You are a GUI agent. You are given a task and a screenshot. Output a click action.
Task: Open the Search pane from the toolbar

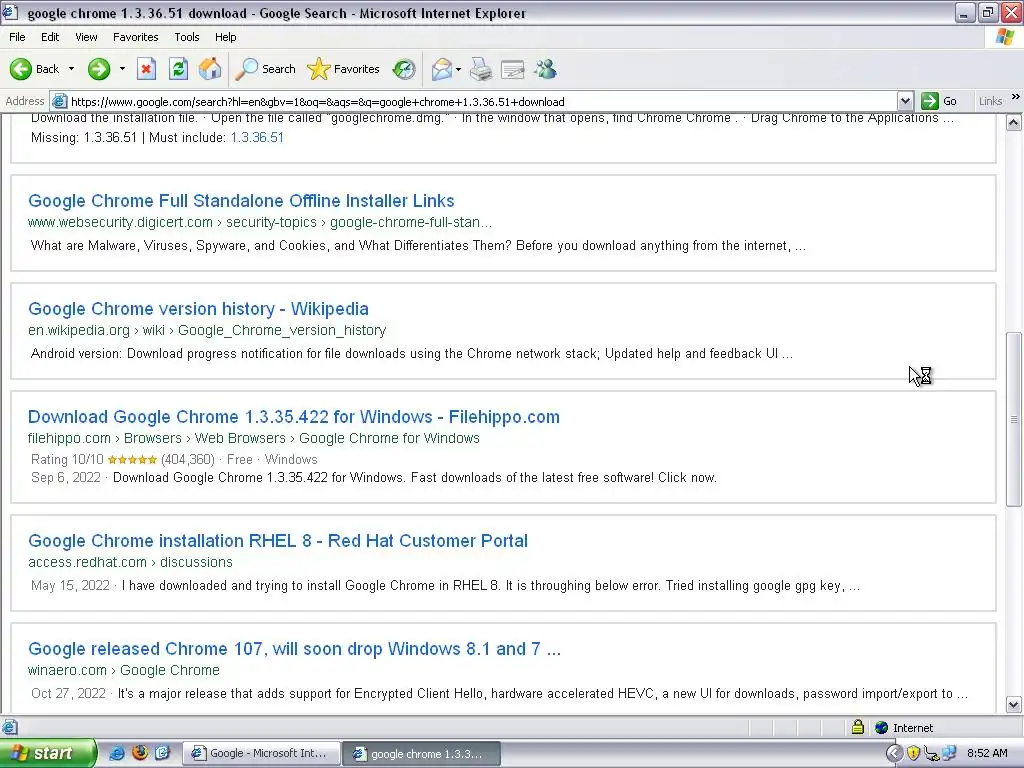click(x=265, y=69)
